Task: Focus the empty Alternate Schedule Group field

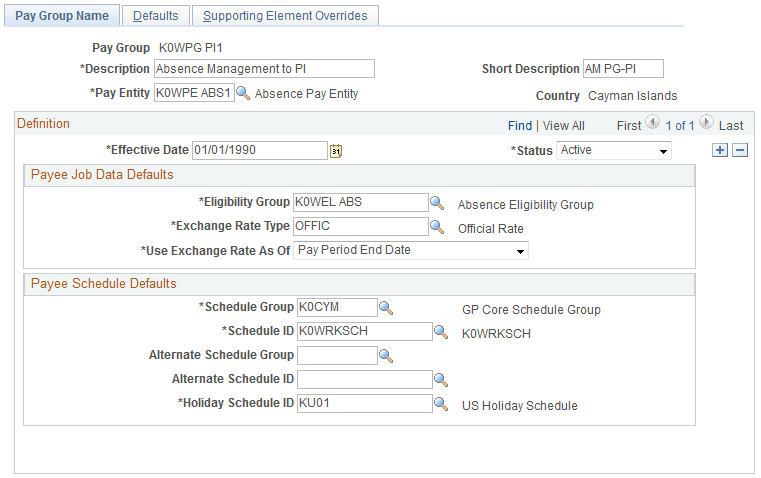Action: coord(337,356)
